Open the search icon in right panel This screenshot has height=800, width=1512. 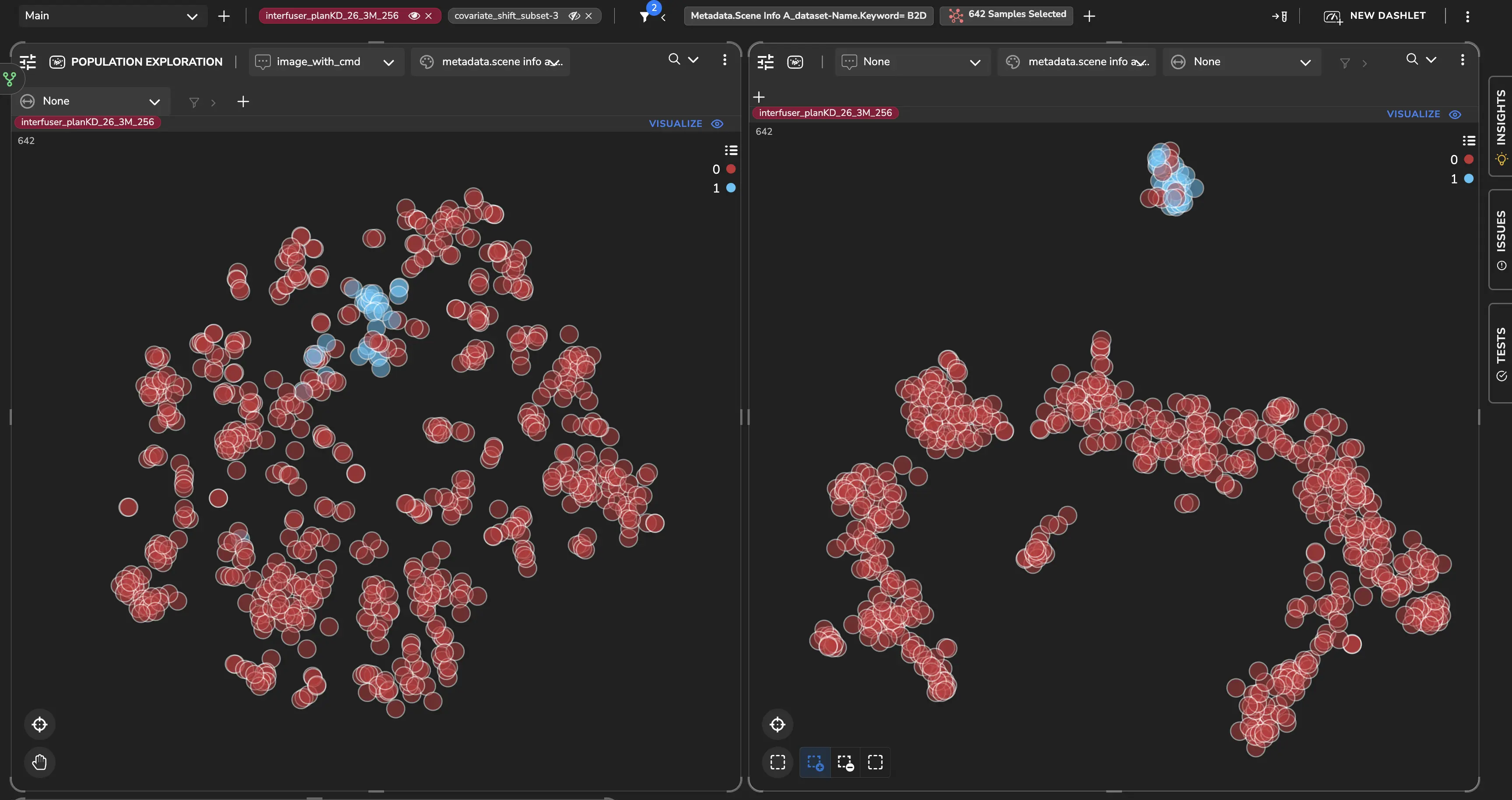(x=1412, y=59)
